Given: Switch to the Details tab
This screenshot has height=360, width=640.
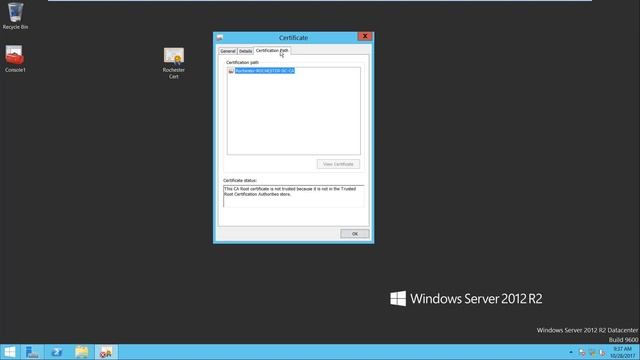Looking at the screenshot, I should click(x=245, y=51).
